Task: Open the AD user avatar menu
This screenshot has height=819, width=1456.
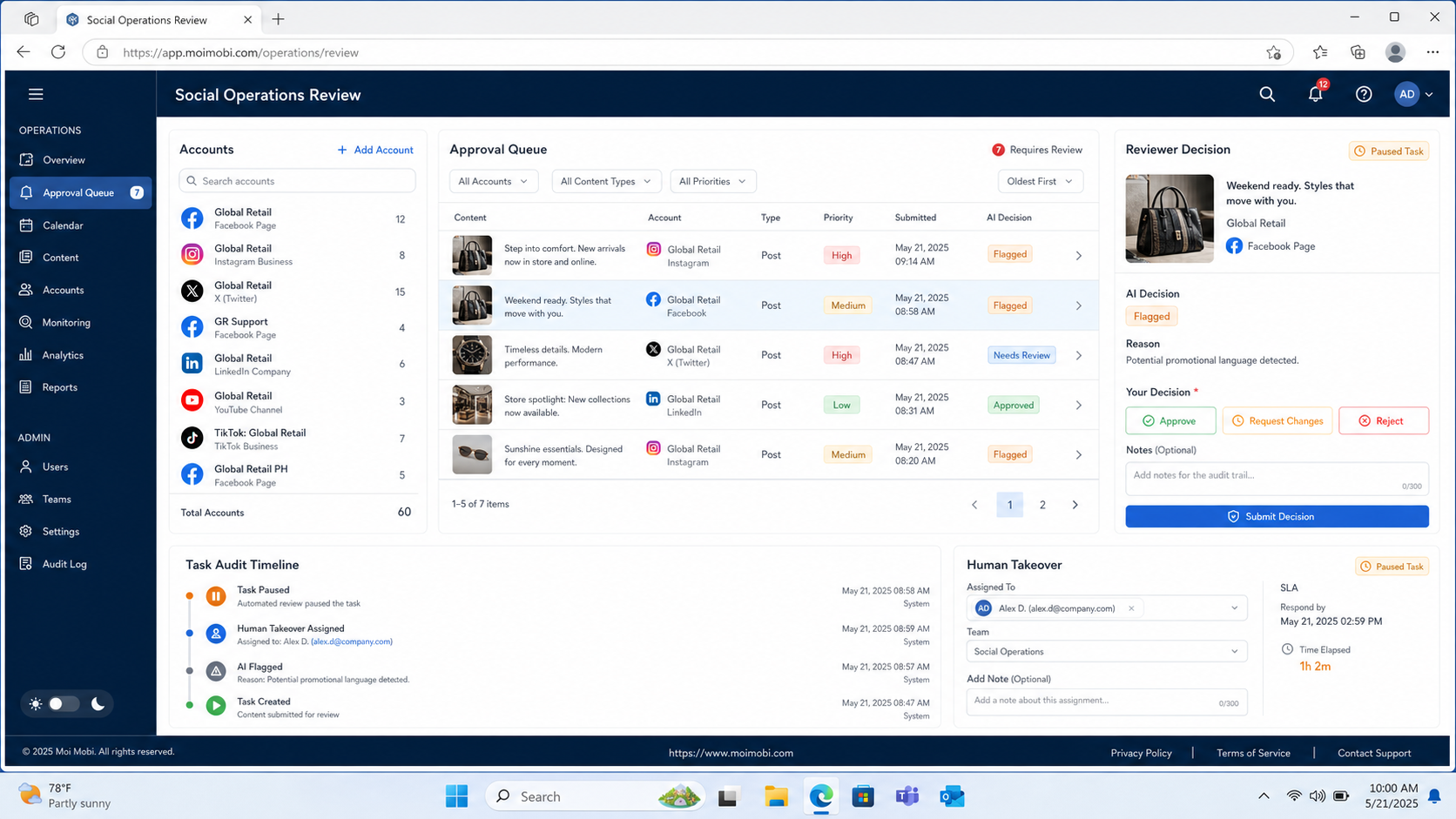Action: (x=1413, y=94)
